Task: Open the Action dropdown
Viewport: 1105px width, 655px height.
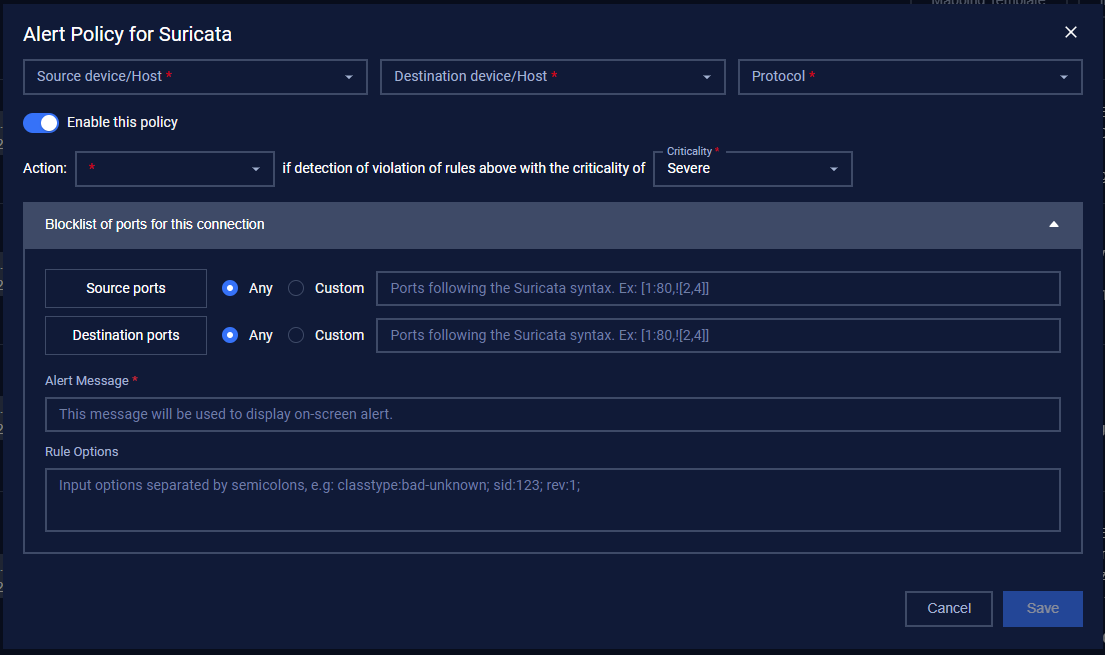Action: (175, 169)
